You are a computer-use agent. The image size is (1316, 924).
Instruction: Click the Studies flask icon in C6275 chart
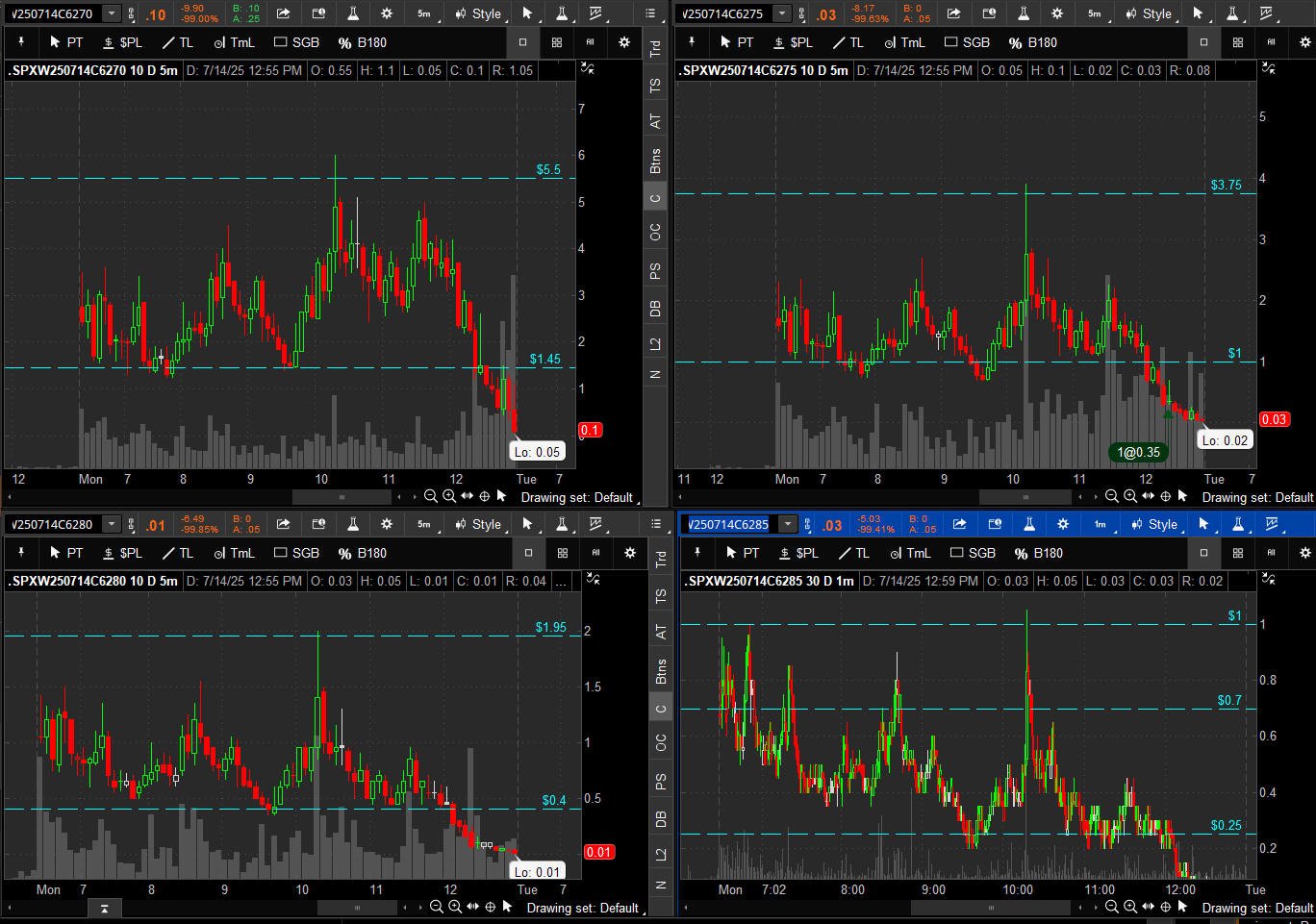[x=1024, y=13]
